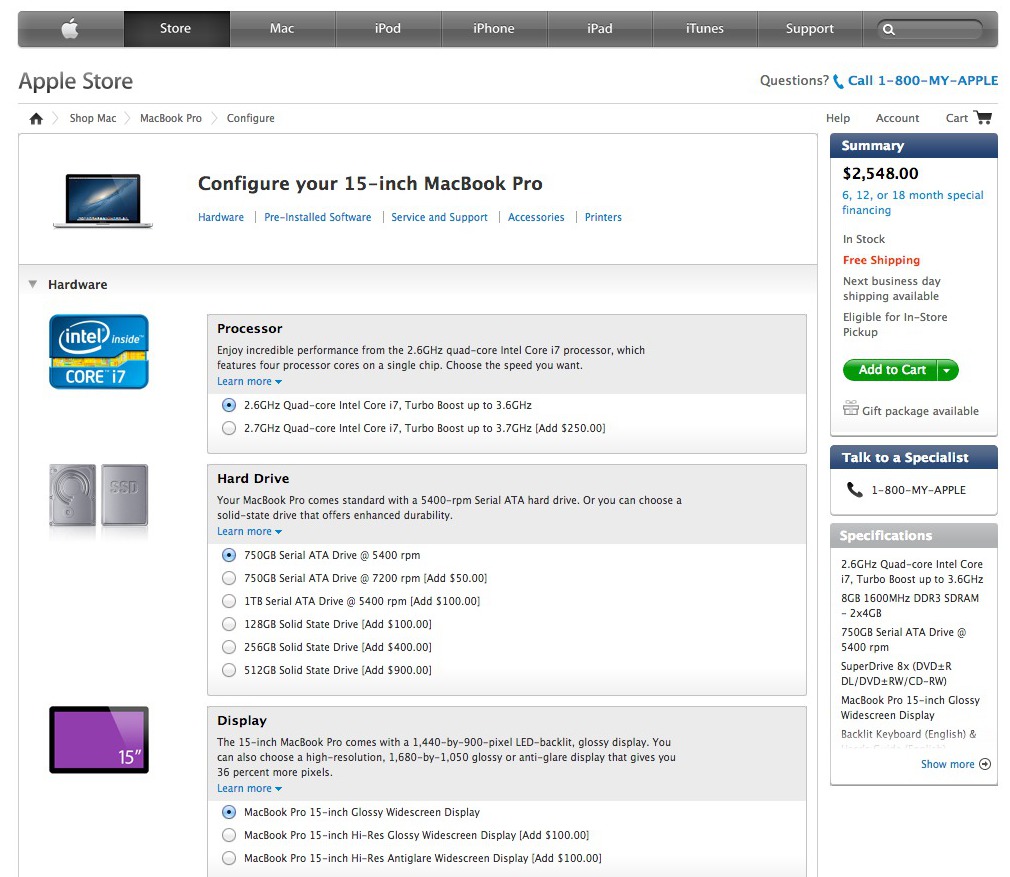
Task: Select the 512GB Solid State Drive
Action: [229, 670]
